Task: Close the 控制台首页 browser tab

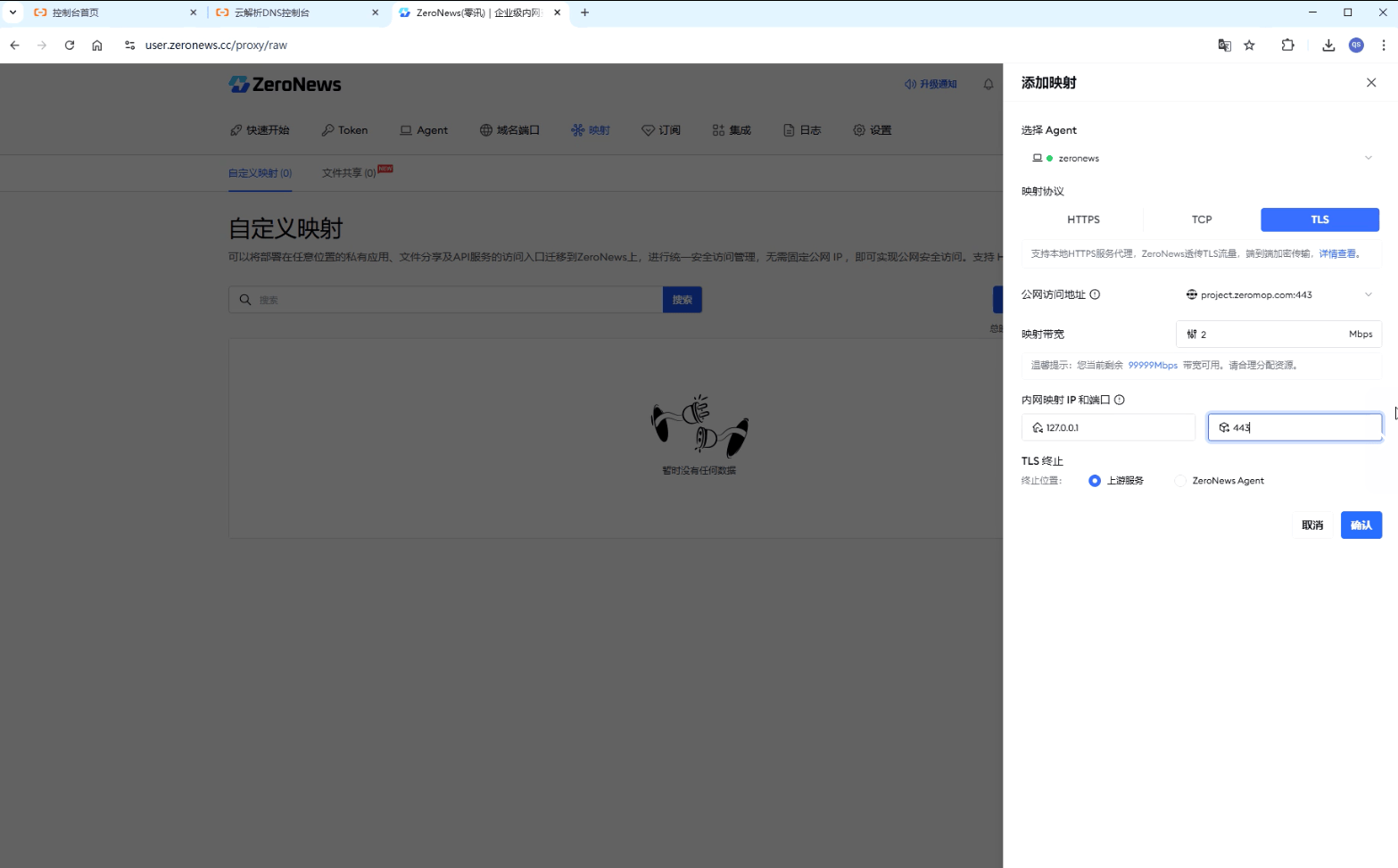Action: [194, 12]
